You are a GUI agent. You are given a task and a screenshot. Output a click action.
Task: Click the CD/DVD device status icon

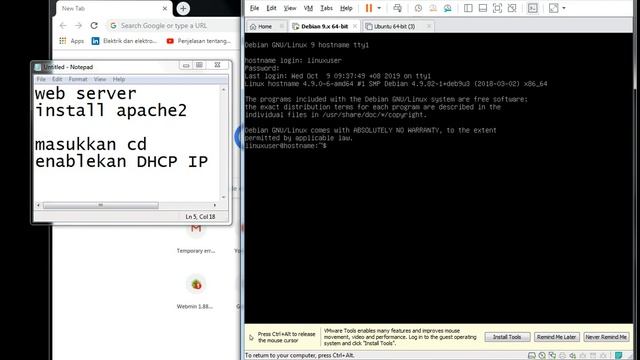[542, 356]
